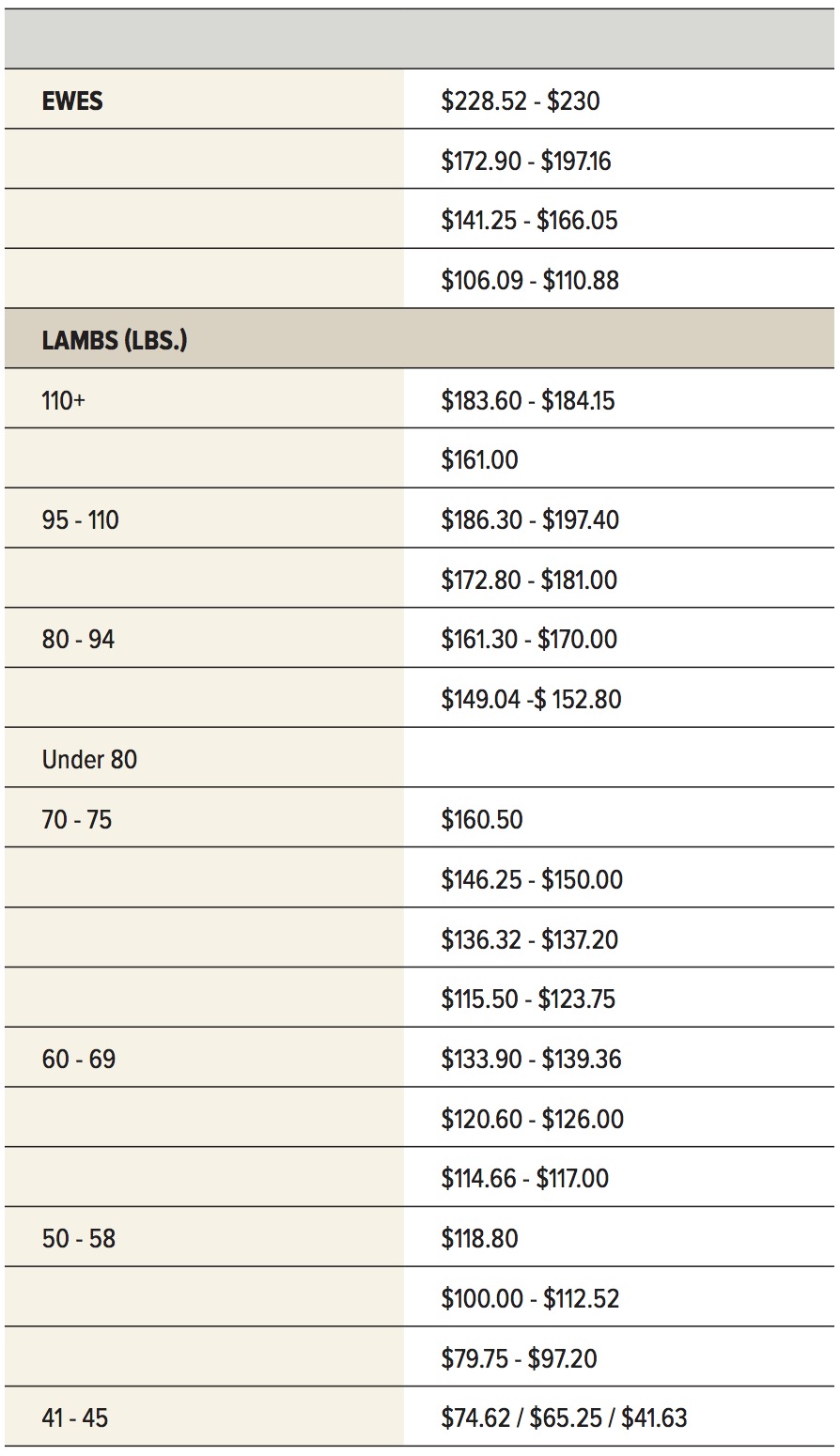Select the 80 - 94 weight row
This screenshot has width=840, height=1456.
(78, 640)
